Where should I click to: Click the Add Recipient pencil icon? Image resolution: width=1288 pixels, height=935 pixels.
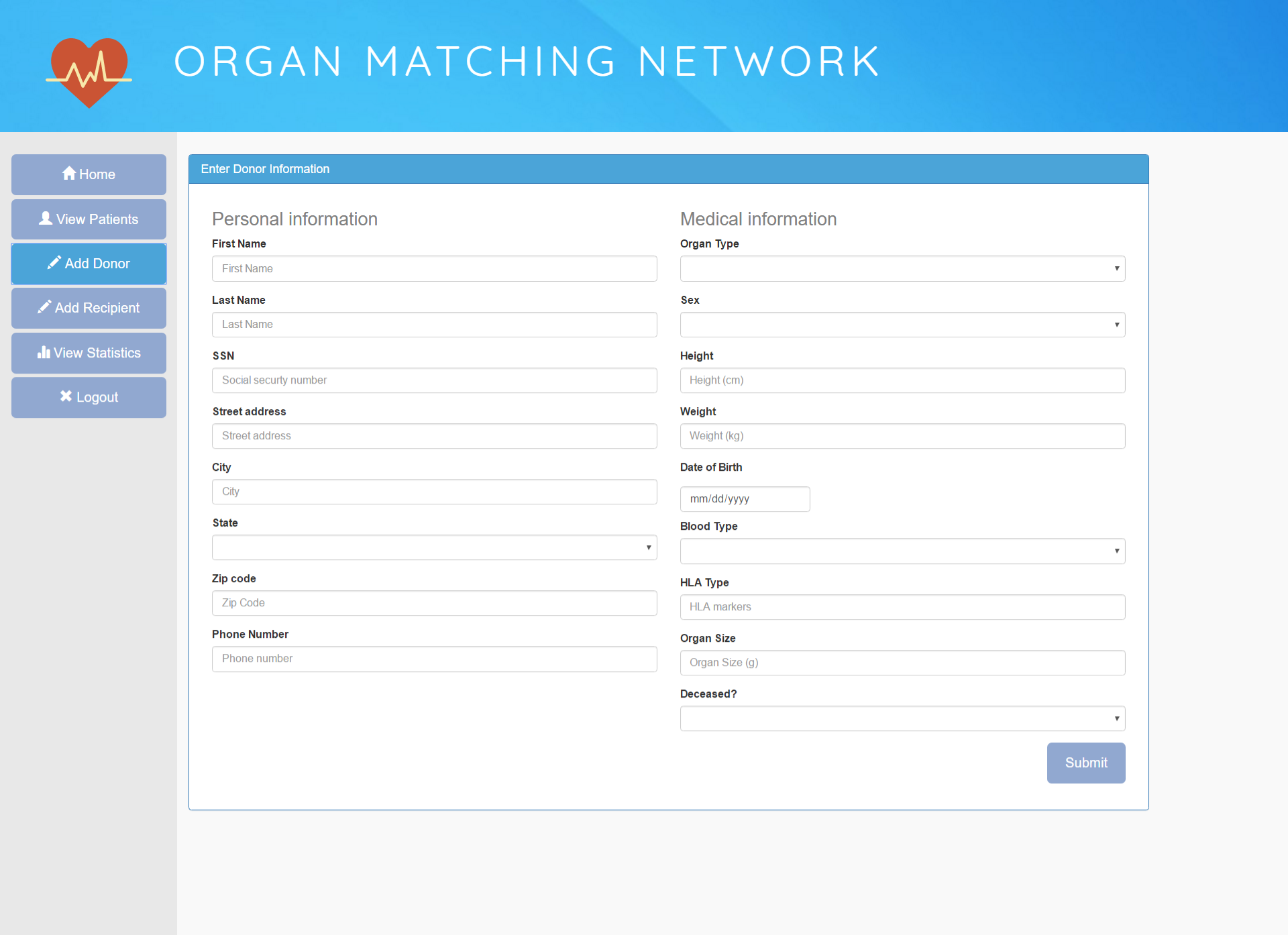pos(44,307)
